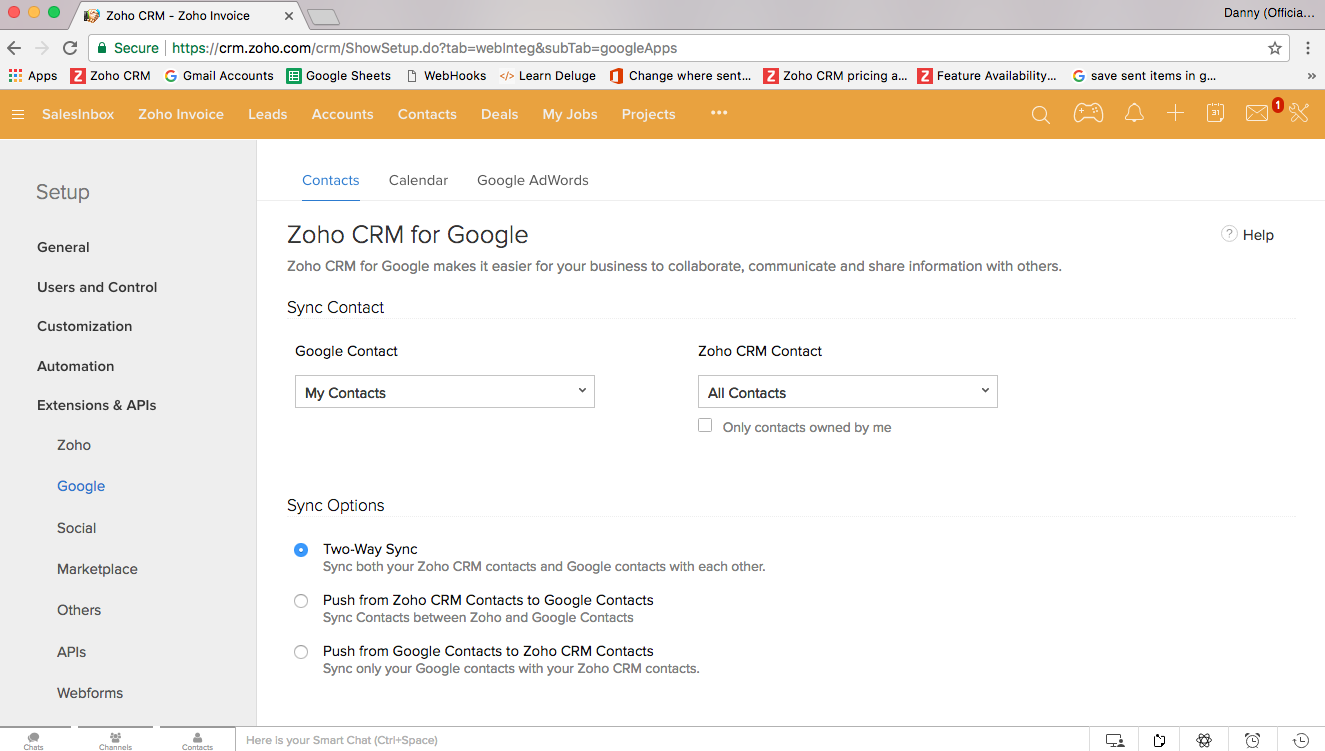Open Automation in Setup sidebar
This screenshot has width=1325, height=751.
coord(76,366)
